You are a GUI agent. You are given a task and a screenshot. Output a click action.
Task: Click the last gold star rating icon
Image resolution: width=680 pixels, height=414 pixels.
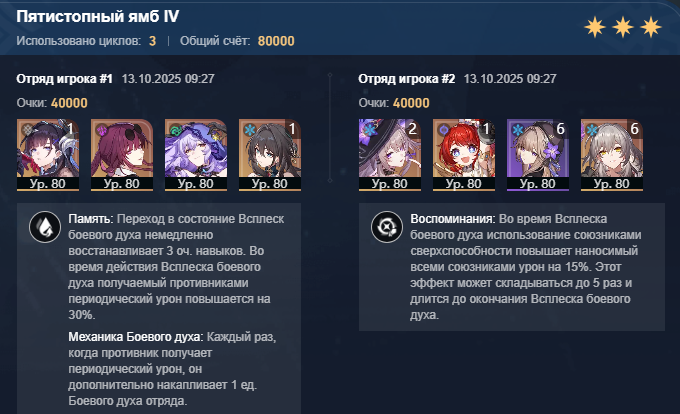[651, 27]
